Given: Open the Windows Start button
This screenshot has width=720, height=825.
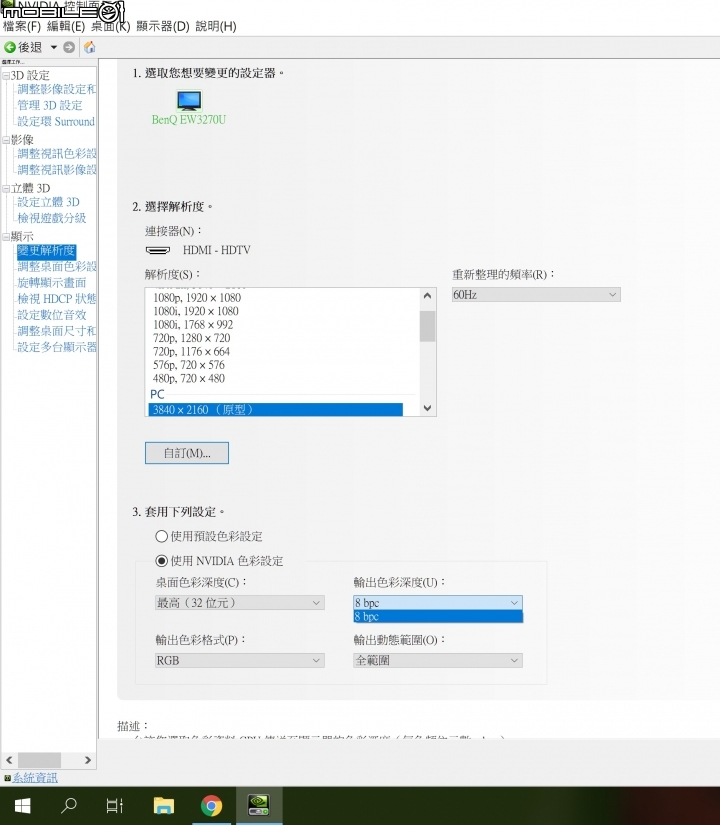Looking at the screenshot, I should click(22, 806).
